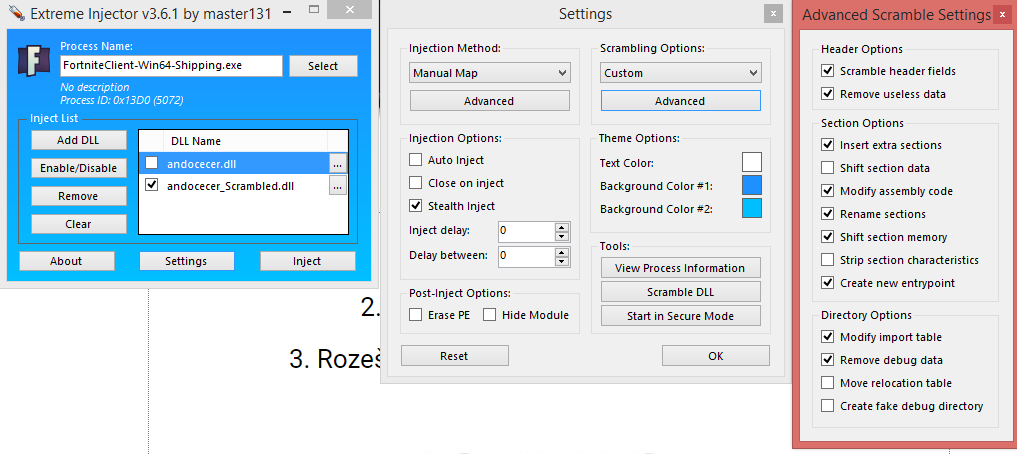Toggle Modify assembly code checkbox
This screenshot has height=454, width=1017.
(827, 191)
